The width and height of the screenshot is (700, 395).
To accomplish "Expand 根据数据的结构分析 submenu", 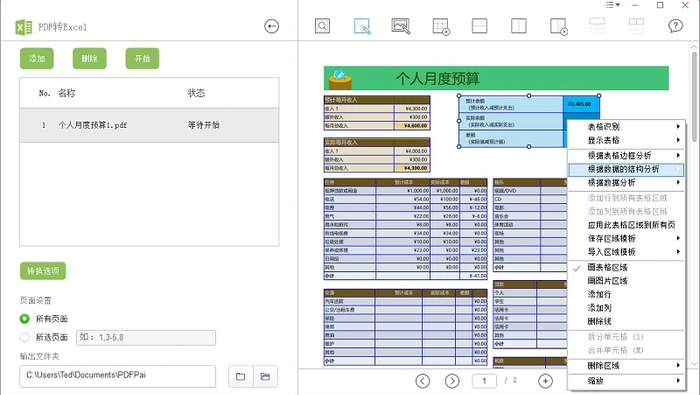I will click(626, 169).
